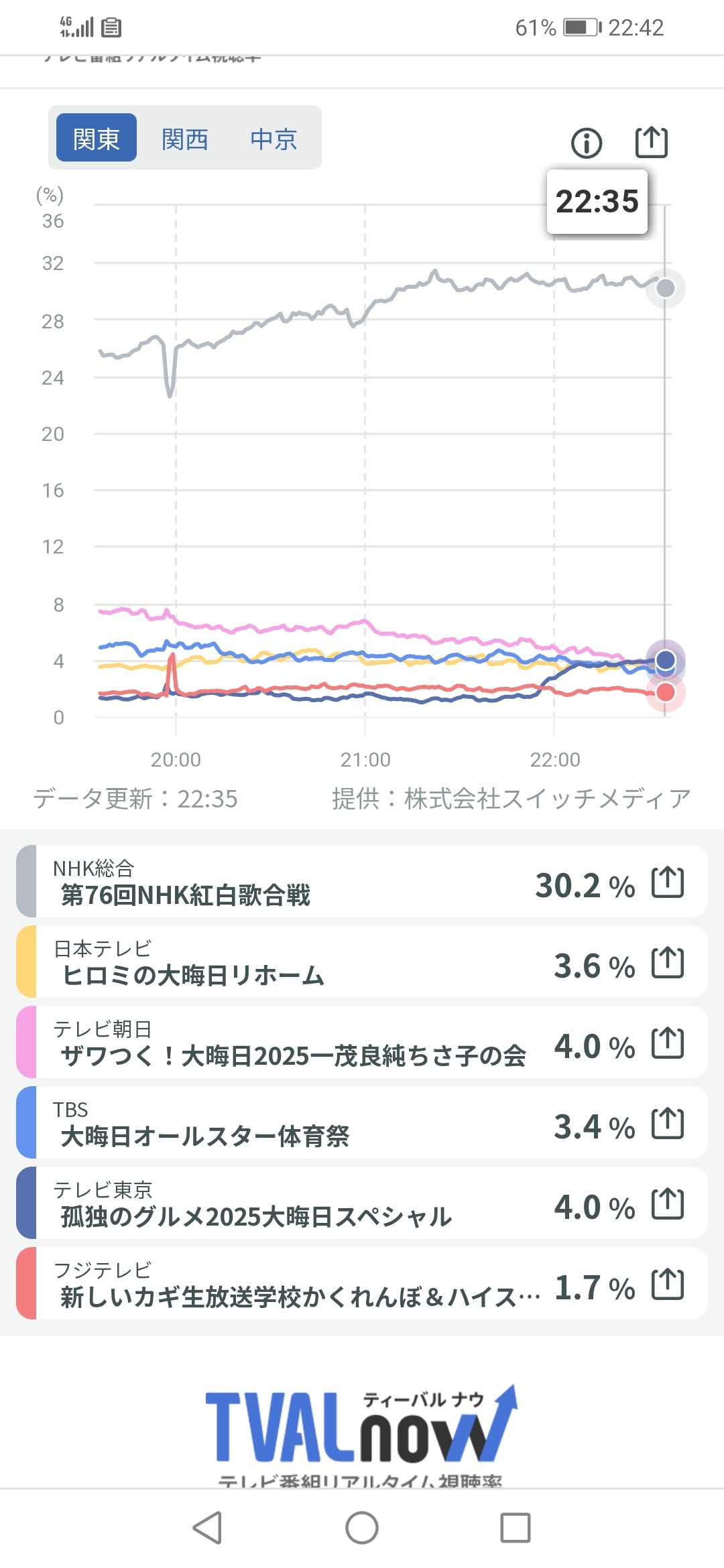This screenshot has width=724, height=1568.
Task: Switch to the 関西 region tab
Action: pyautogui.click(x=185, y=139)
